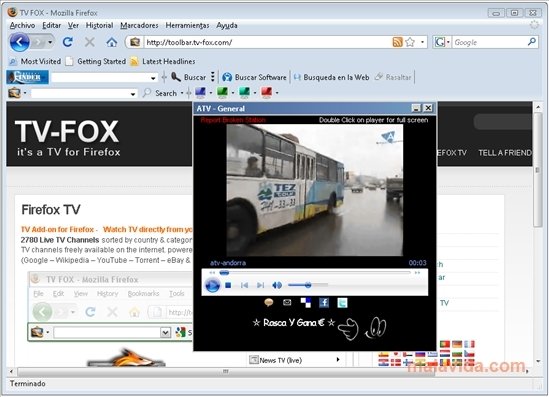Stop loading with the X icon
549x397 pixels.
click(x=90, y=42)
